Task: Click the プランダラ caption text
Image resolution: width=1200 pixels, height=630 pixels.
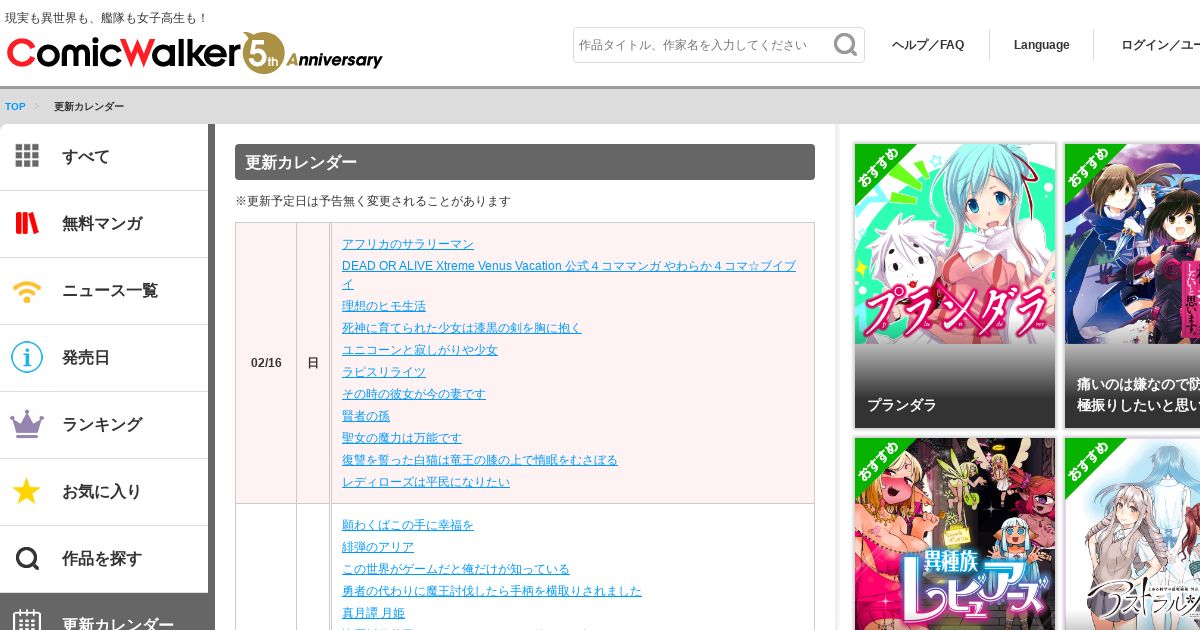Action: coord(902,405)
